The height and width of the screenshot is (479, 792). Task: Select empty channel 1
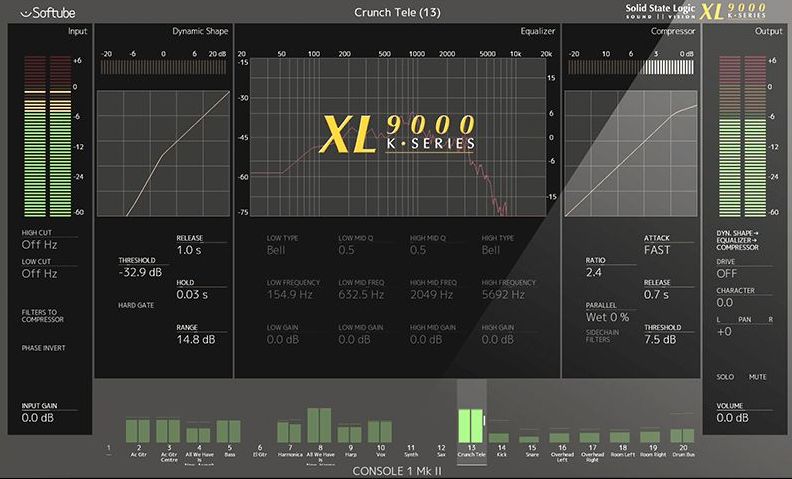pyautogui.click(x=109, y=449)
